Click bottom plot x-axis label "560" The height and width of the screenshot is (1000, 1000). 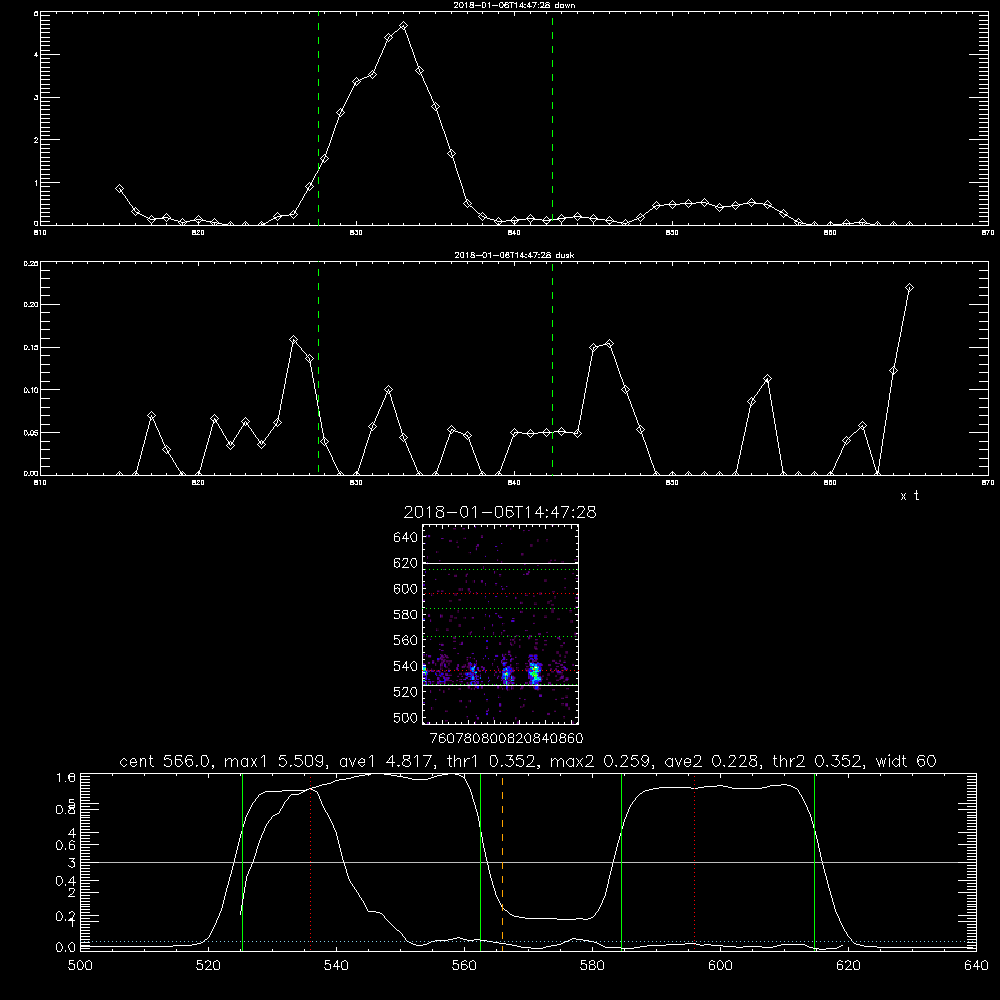coord(464,966)
